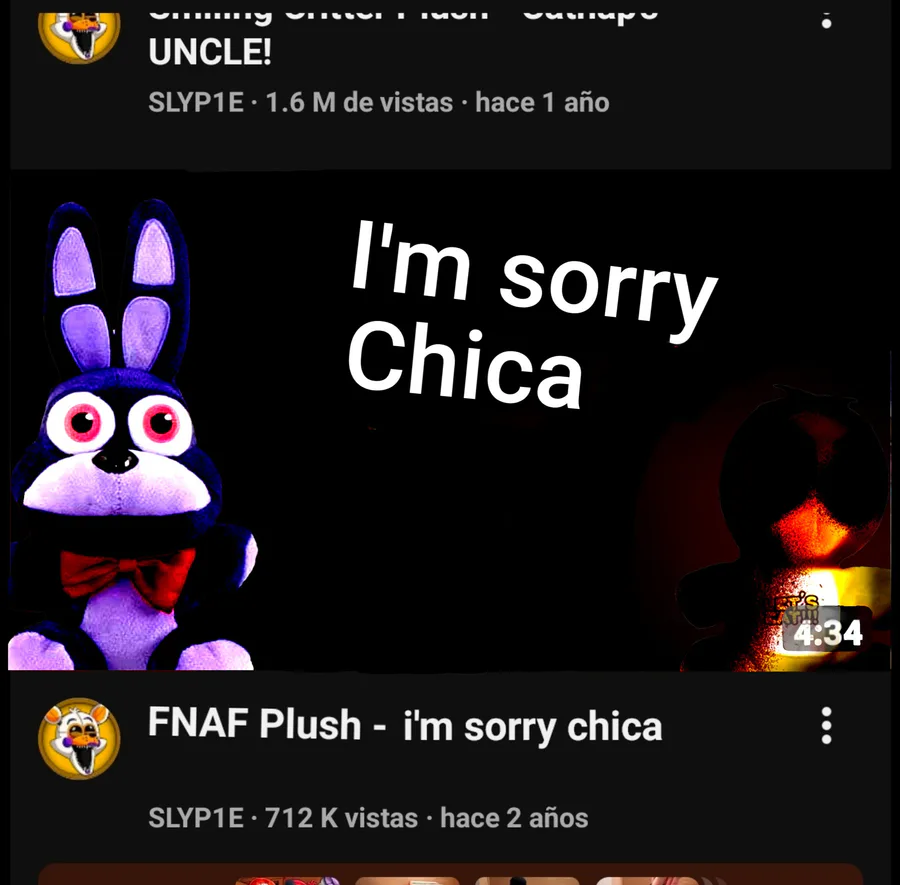Open the "FNAF Plush - i'm sorry chica" title
This screenshot has width=900, height=885.
(405, 725)
